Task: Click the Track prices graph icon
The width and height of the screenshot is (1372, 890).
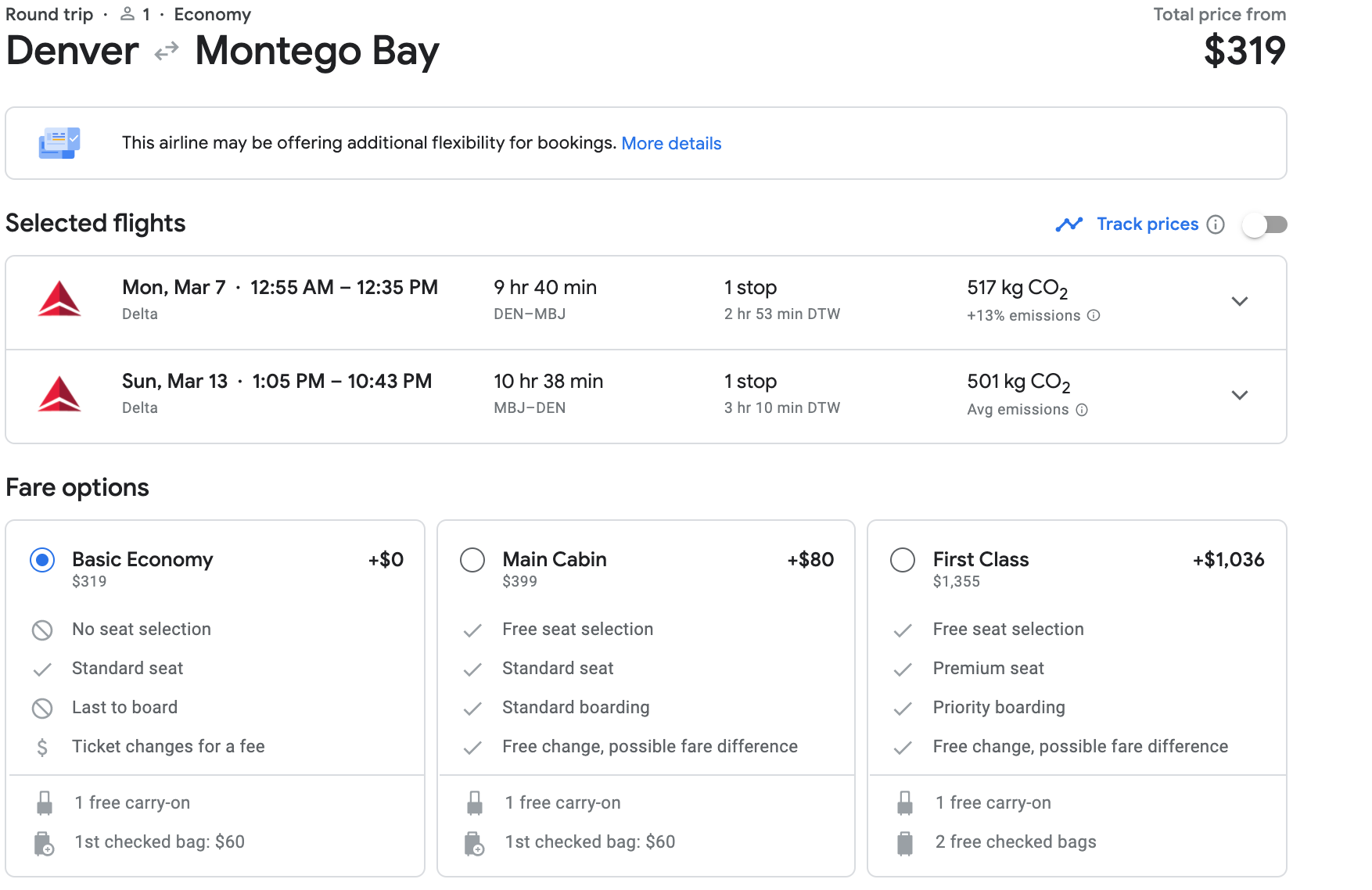Action: pyautogui.click(x=1069, y=224)
